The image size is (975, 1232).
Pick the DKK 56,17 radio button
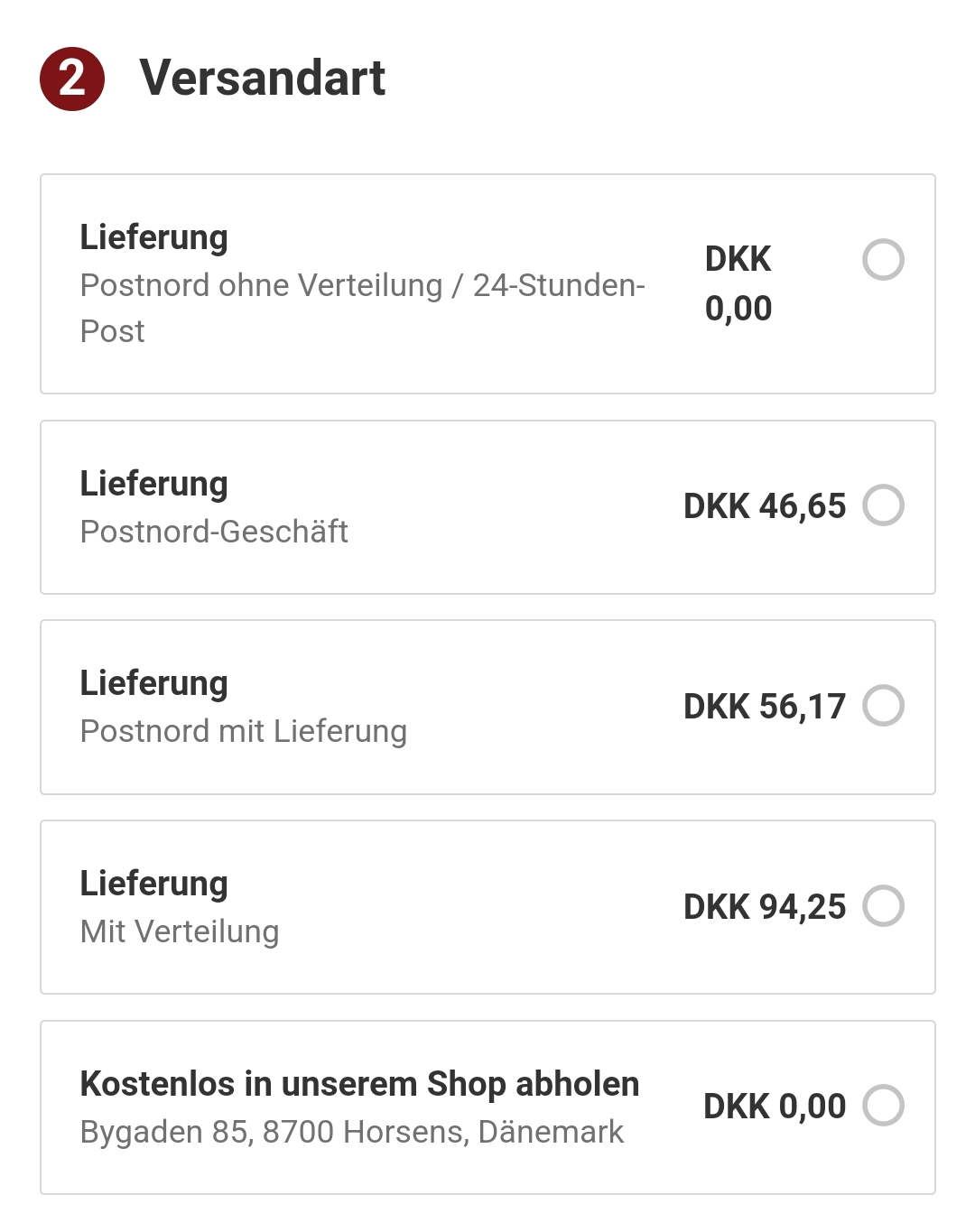883,706
